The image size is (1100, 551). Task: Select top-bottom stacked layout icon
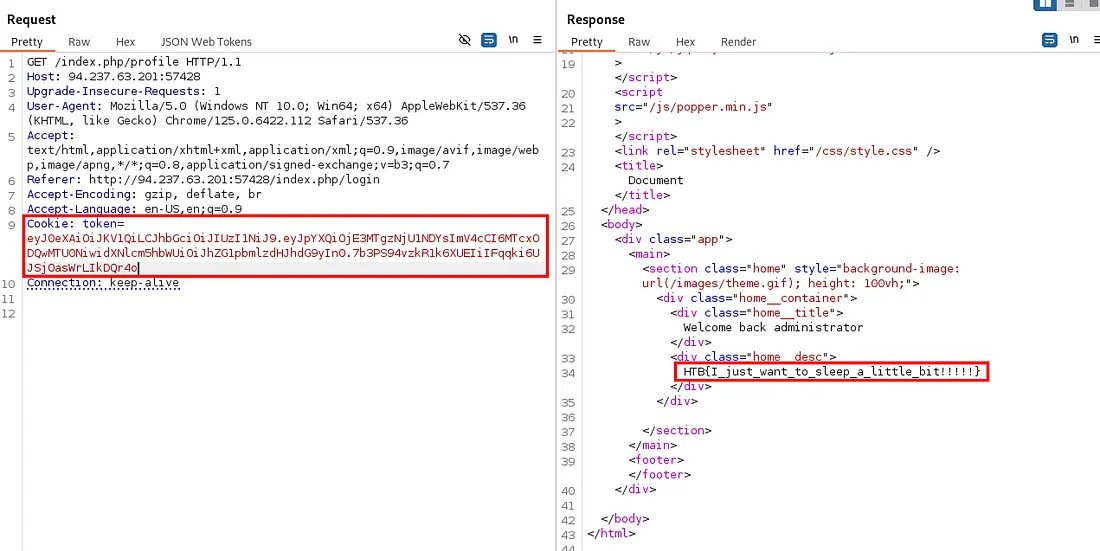[1071, 4]
